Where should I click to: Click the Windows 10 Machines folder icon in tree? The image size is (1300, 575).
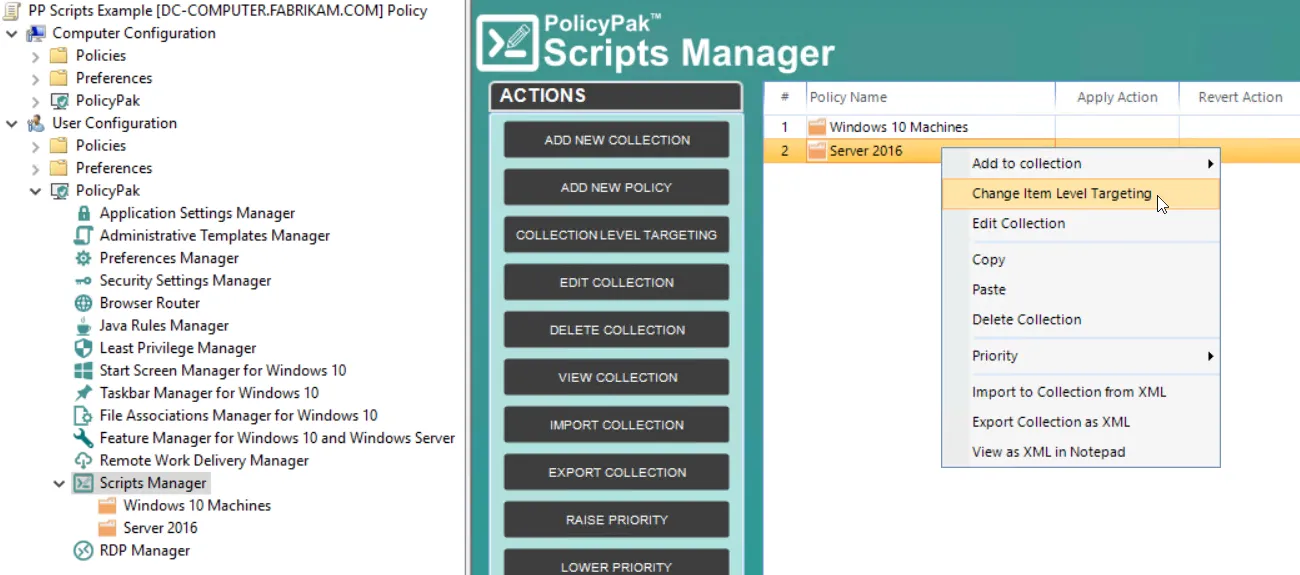[x=107, y=506]
